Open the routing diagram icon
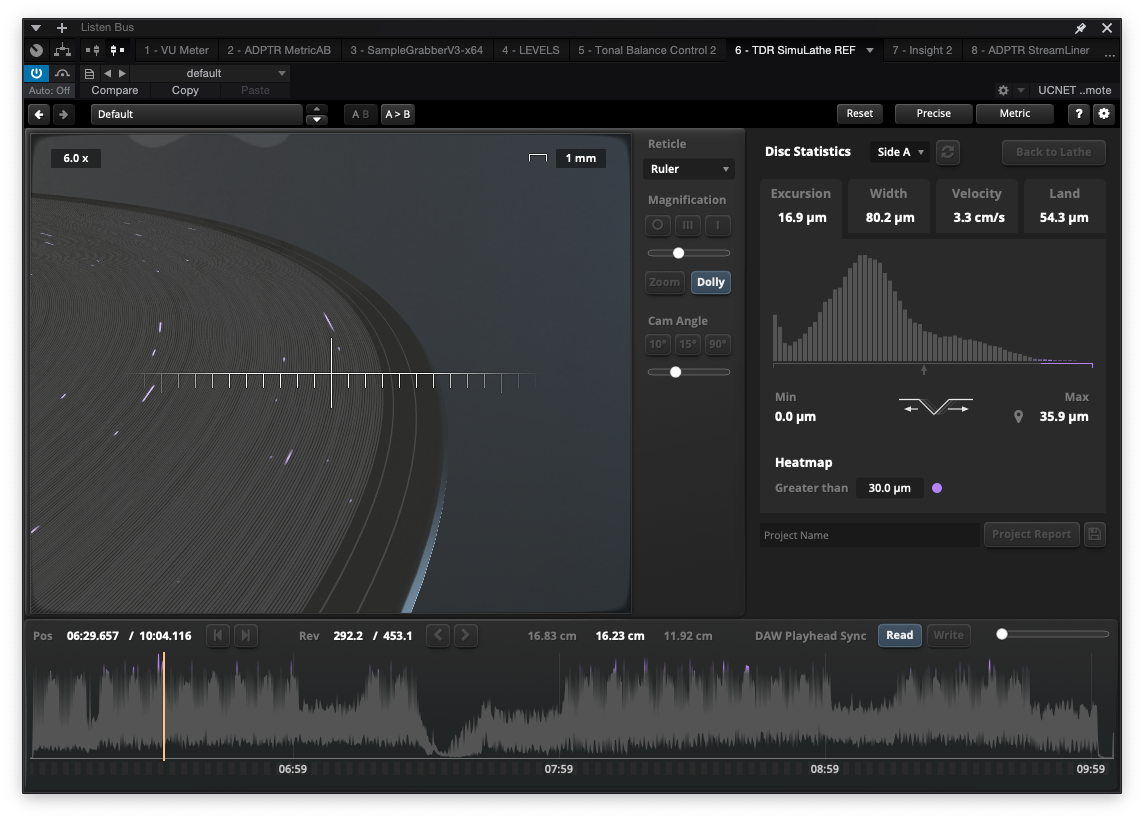1144x820 pixels. click(x=63, y=50)
